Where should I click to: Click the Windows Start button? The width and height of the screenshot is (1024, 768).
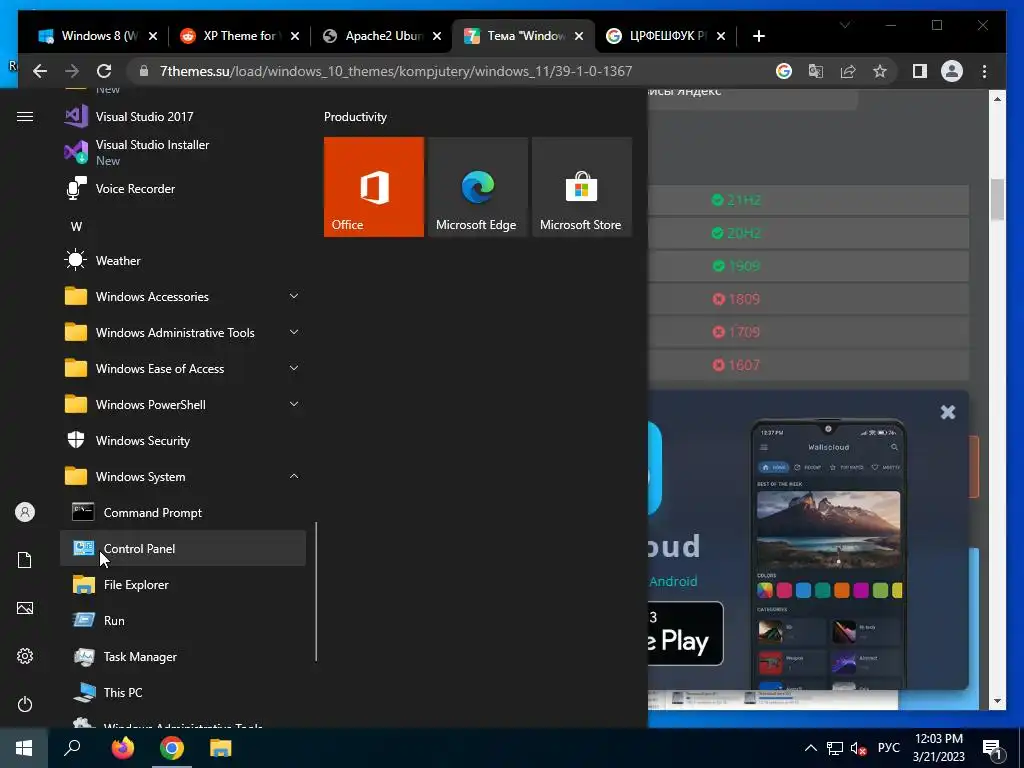click(24, 748)
